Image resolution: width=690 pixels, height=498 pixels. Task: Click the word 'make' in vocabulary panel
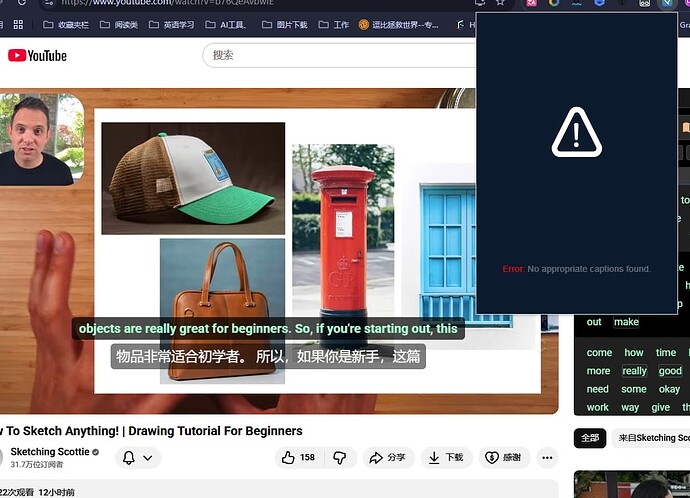(x=626, y=322)
